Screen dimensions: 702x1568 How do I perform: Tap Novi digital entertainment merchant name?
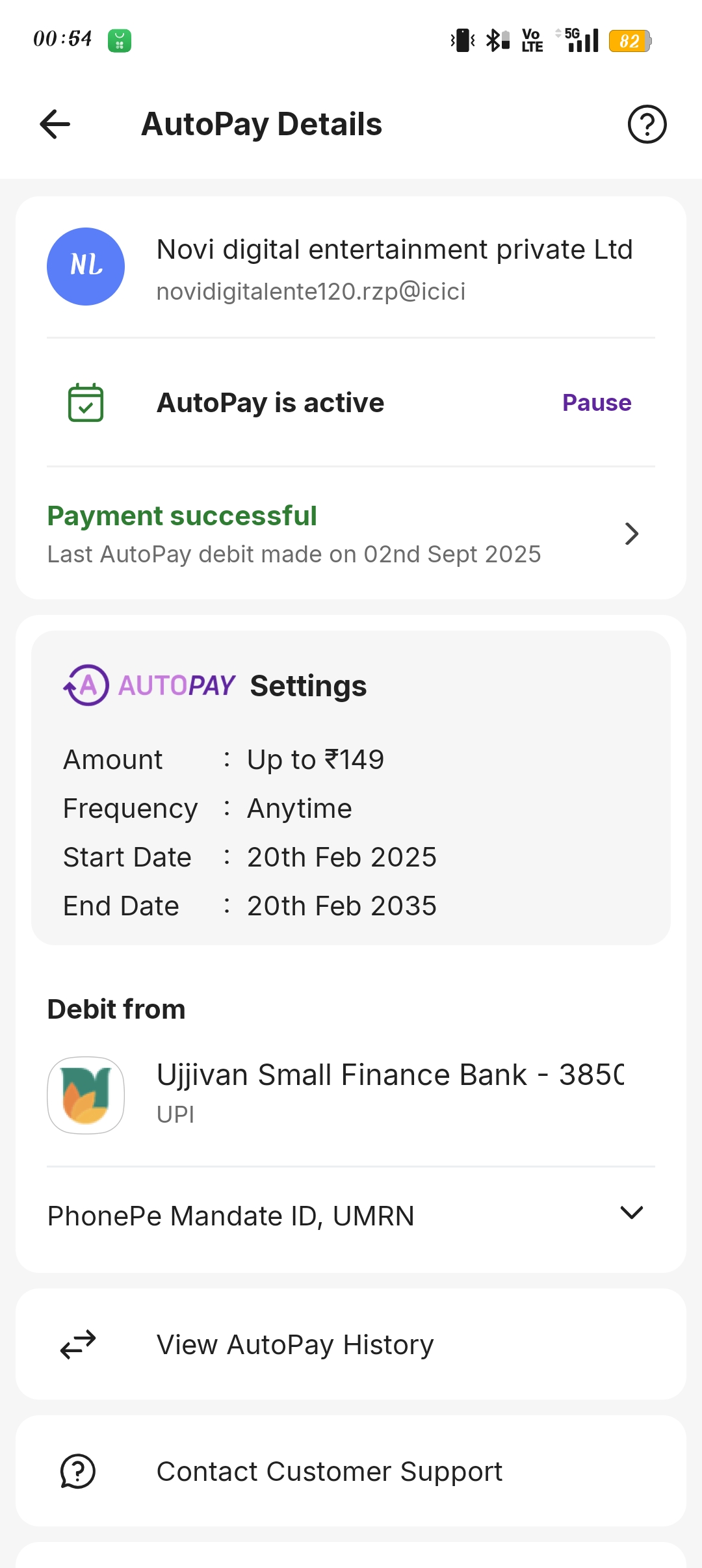395,250
